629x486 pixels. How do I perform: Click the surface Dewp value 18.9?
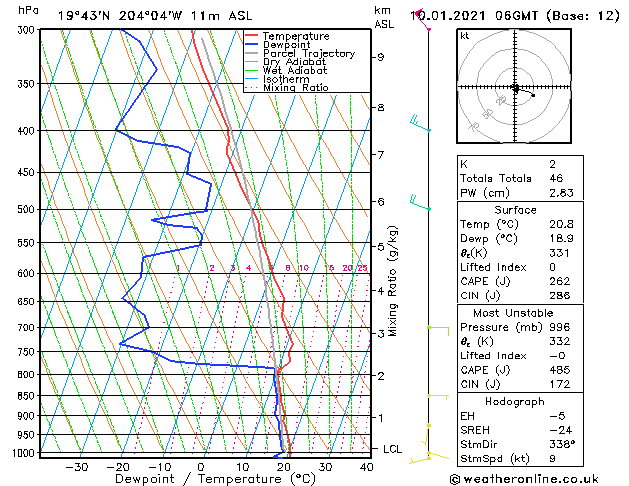(561, 239)
